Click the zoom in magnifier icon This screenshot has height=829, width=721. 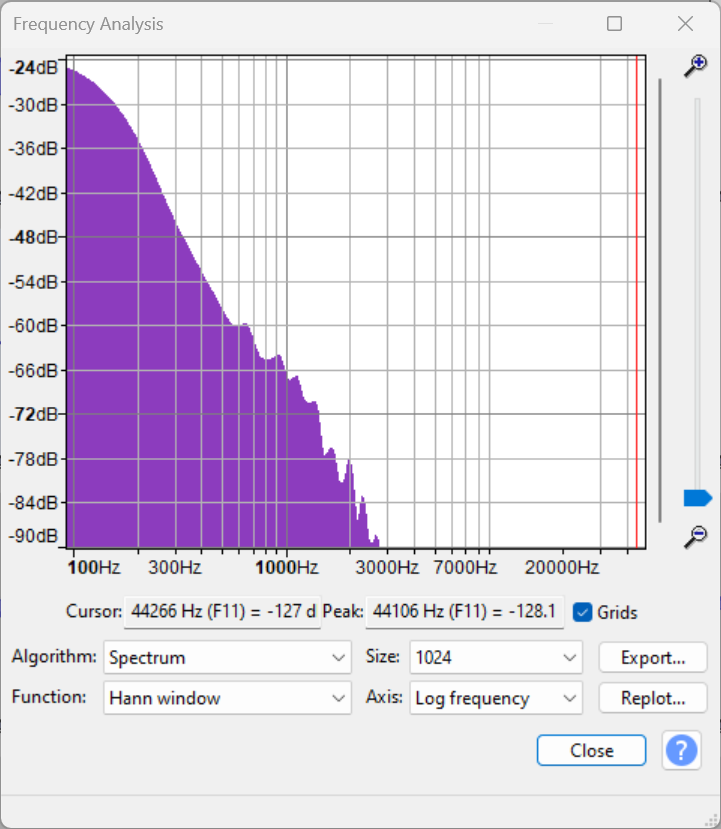[x=696, y=66]
